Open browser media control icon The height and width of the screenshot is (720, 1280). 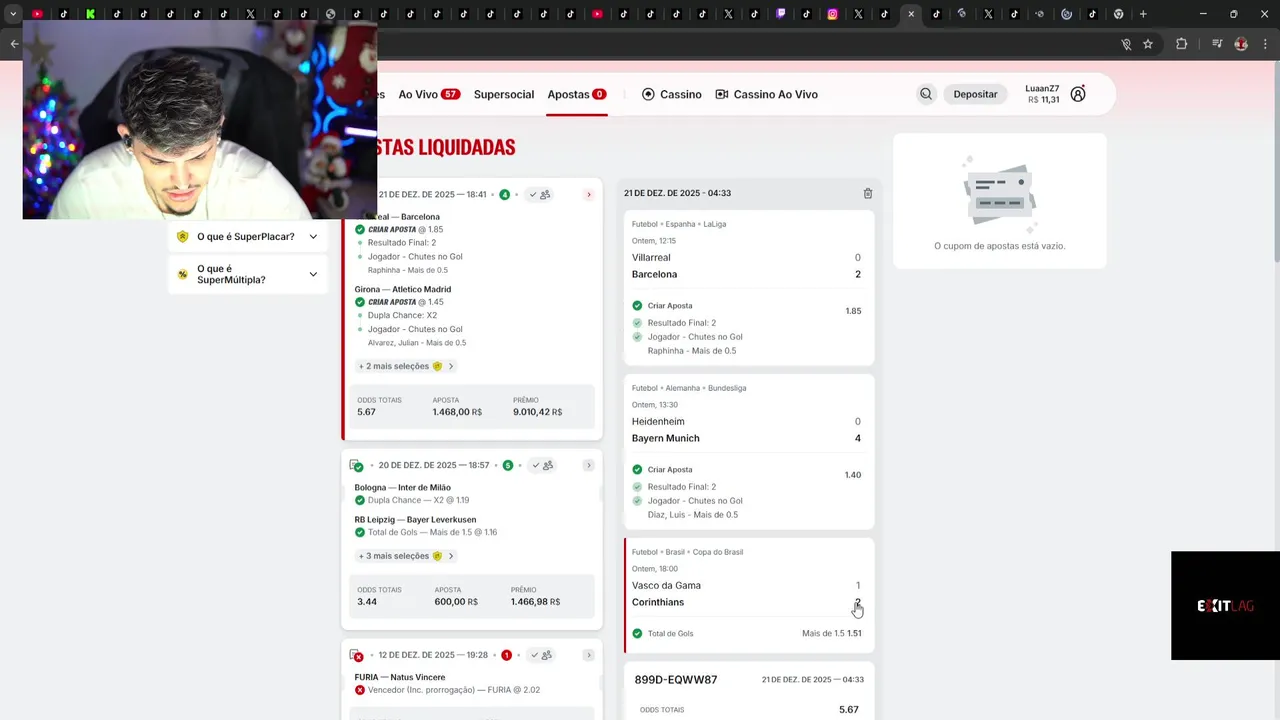coord(1217,44)
